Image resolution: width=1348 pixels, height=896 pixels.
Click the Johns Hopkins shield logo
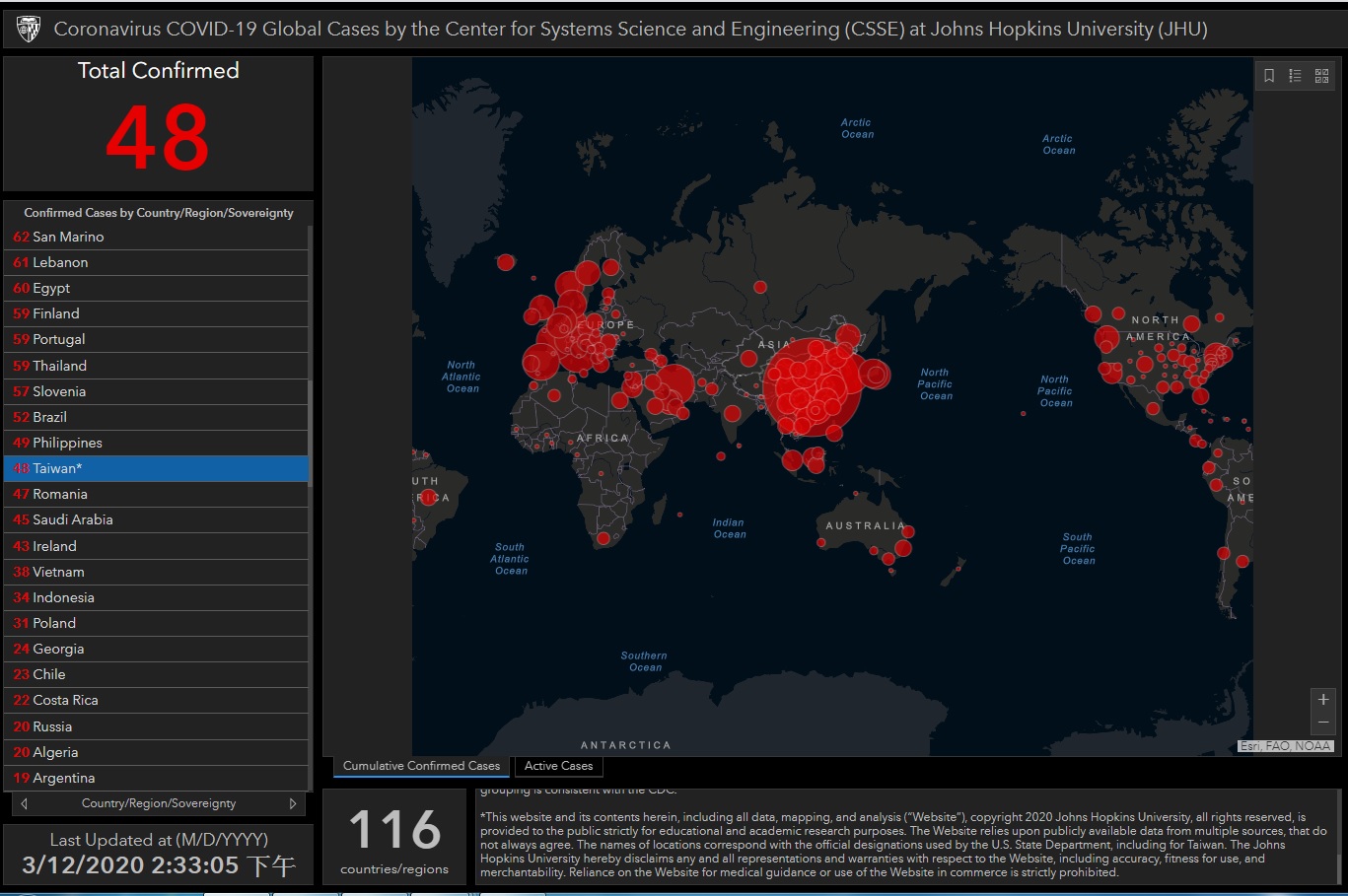pyautogui.click(x=29, y=30)
